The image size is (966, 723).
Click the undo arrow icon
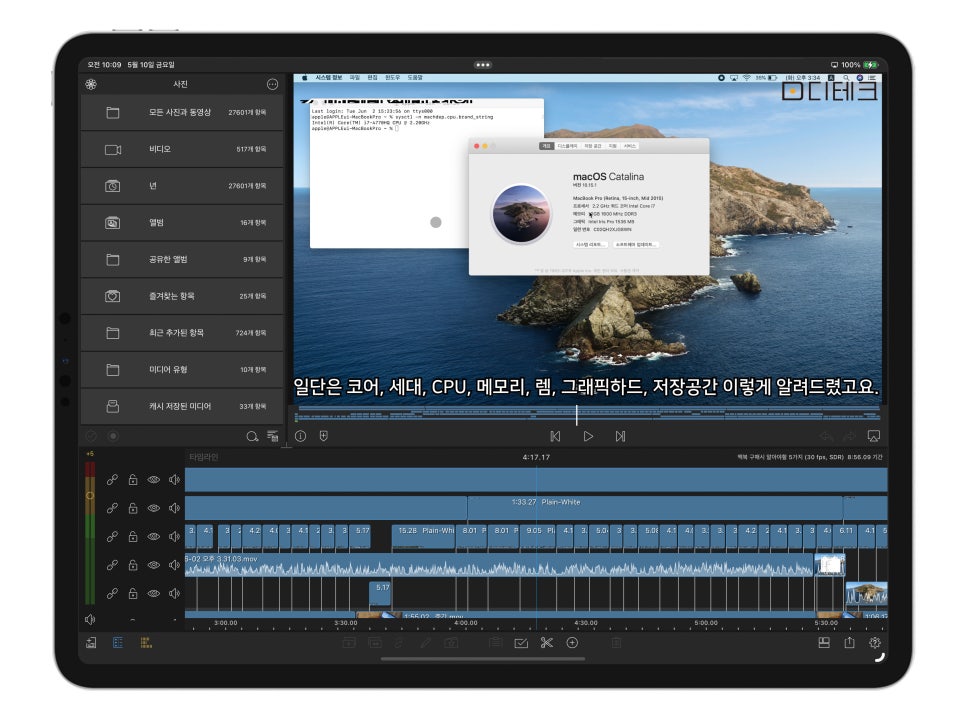pos(827,436)
